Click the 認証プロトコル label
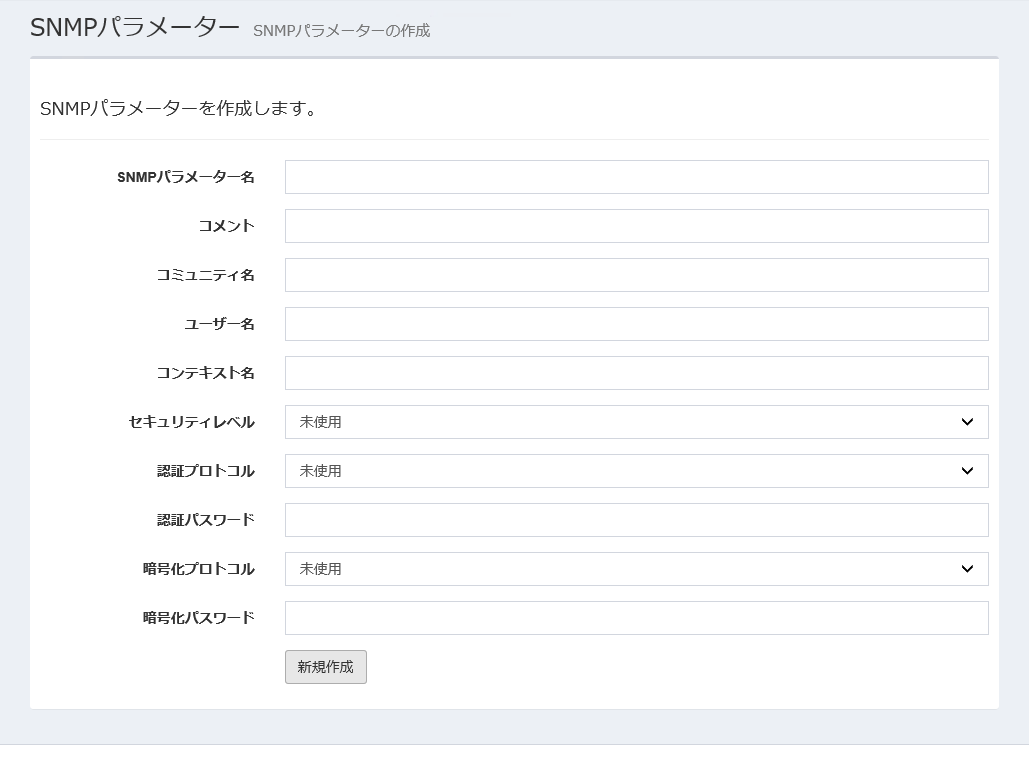Screen dimensions: 1029x775 click(205, 471)
